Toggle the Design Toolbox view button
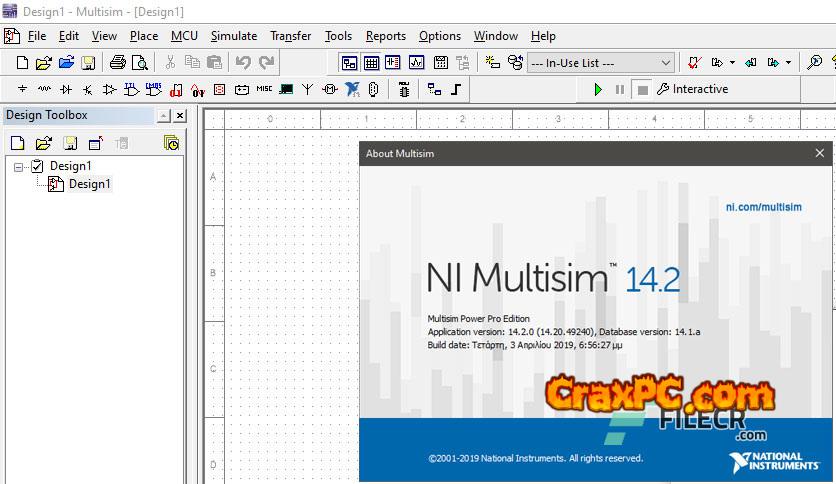Image resolution: width=836 pixels, height=484 pixels. 350,63
